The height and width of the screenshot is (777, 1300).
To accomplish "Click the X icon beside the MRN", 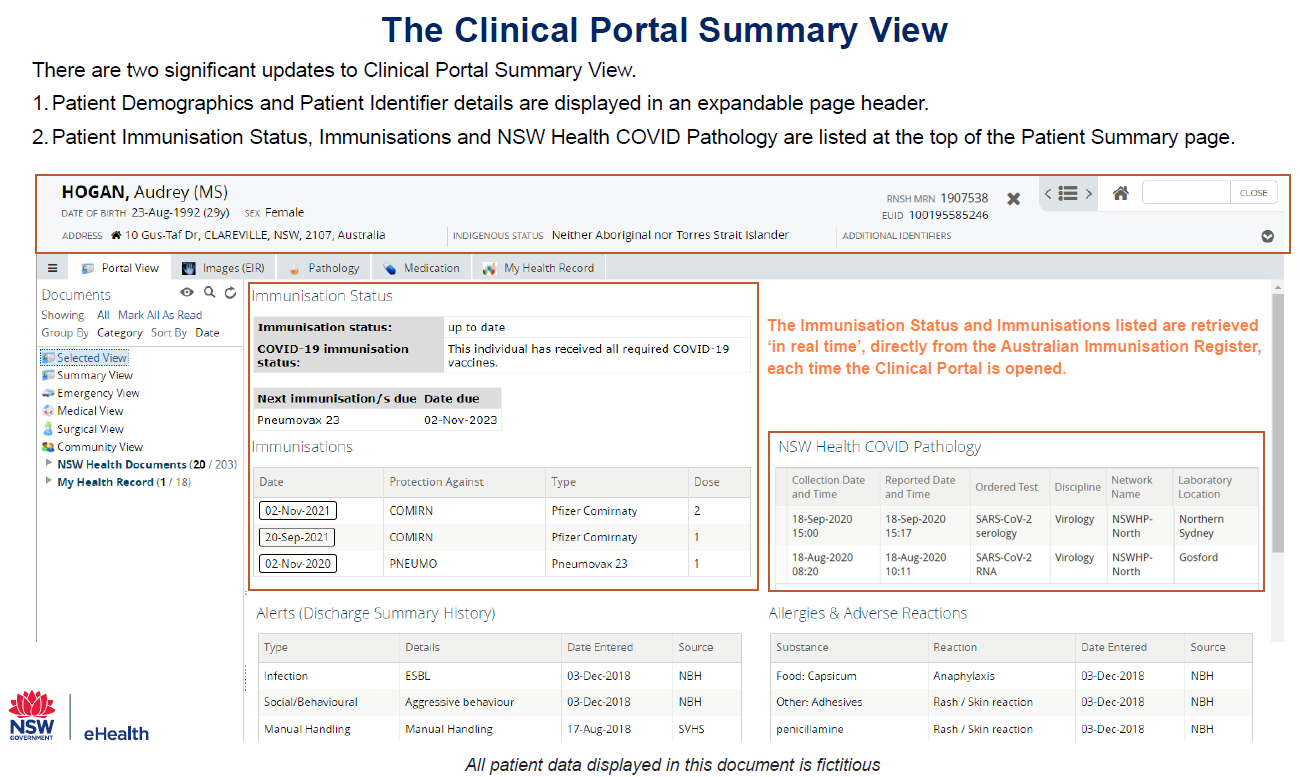I will click(1013, 199).
